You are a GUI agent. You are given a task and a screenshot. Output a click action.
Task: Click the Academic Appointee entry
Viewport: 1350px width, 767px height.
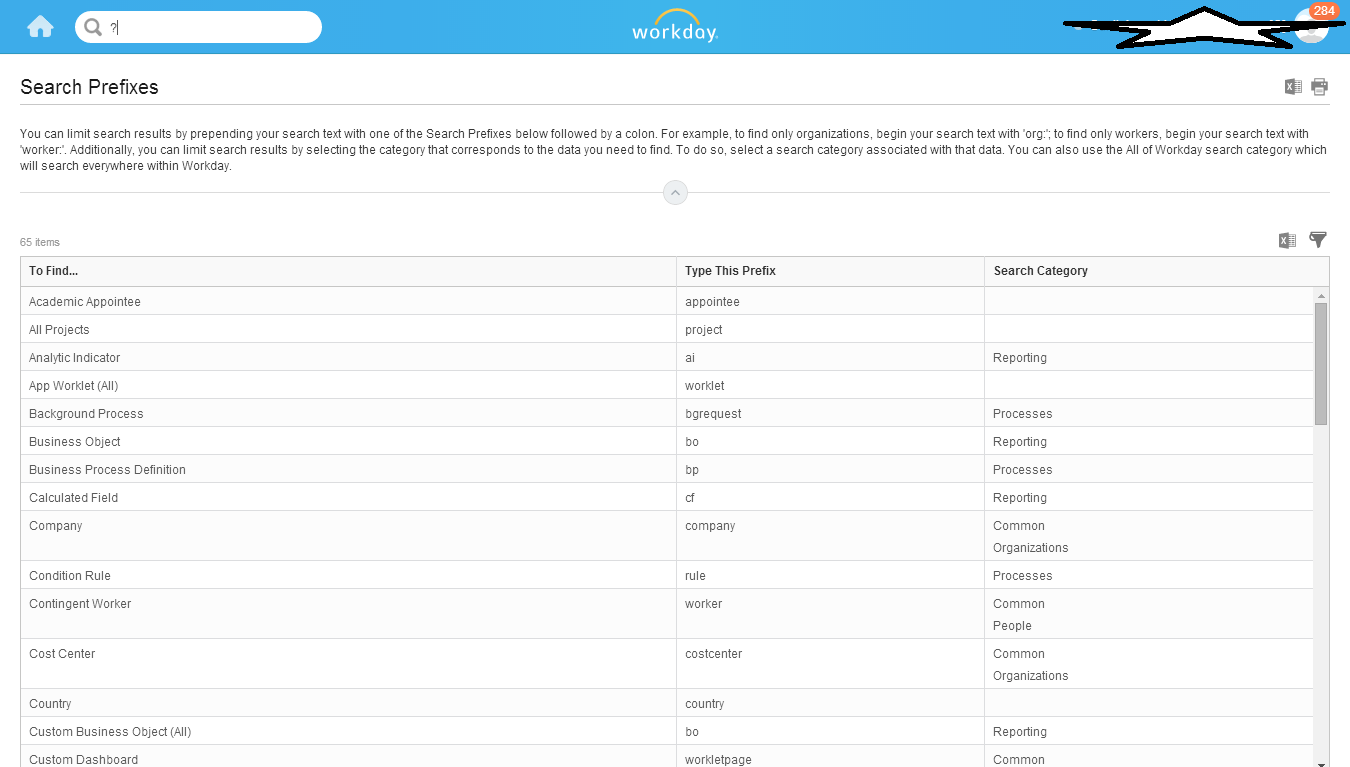tap(85, 301)
